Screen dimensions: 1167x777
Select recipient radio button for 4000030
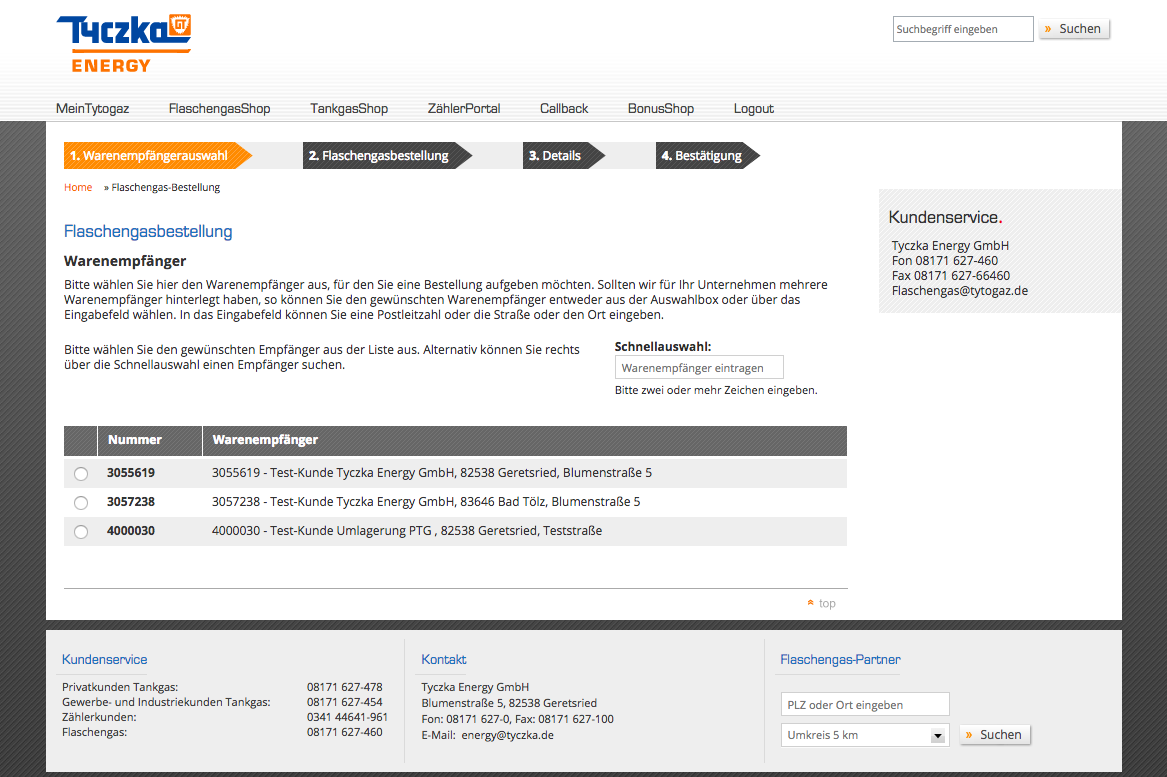[x=81, y=531]
